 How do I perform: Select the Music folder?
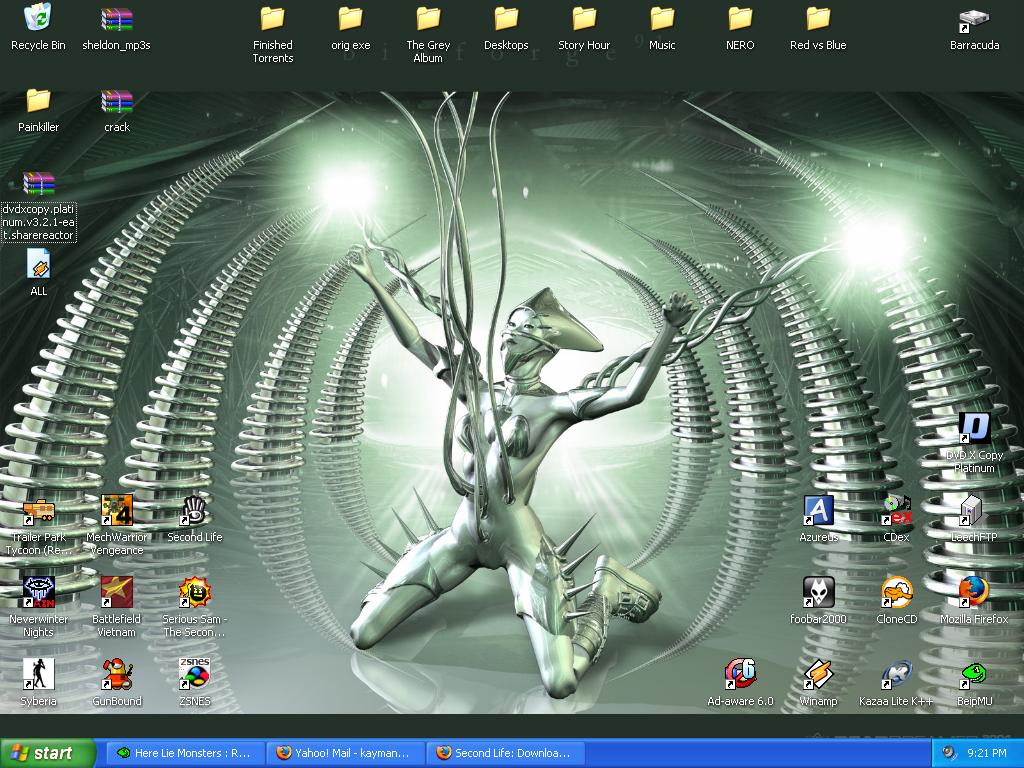click(662, 19)
